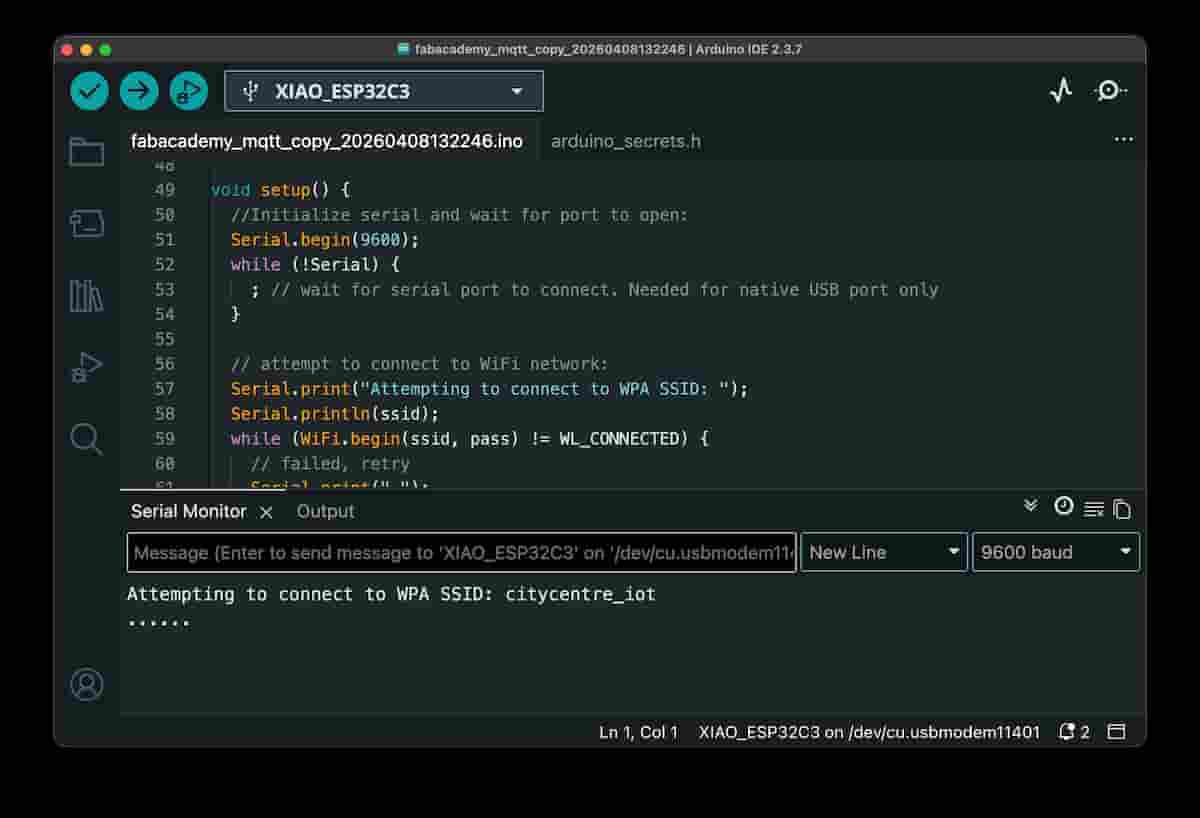Image resolution: width=1200 pixels, height=818 pixels.
Task: Click the Ln 1, Col 1 status
Action: click(638, 732)
